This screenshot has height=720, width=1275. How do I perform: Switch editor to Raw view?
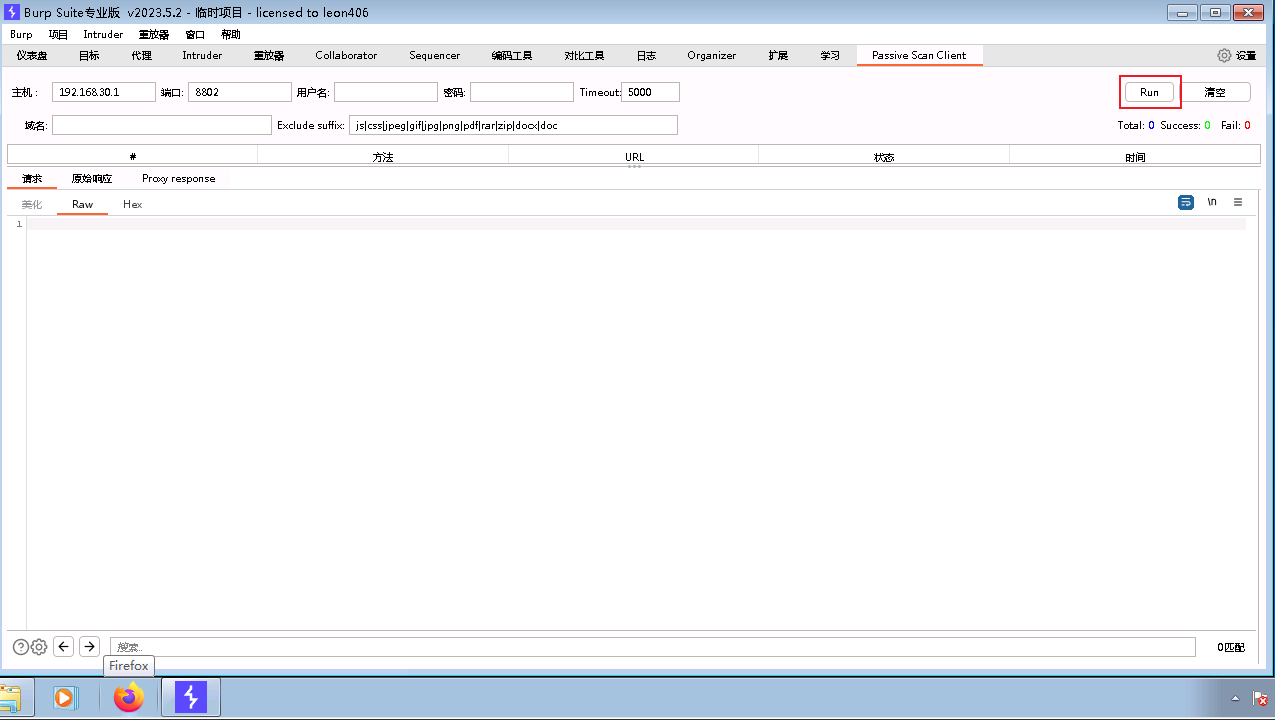tap(82, 204)
